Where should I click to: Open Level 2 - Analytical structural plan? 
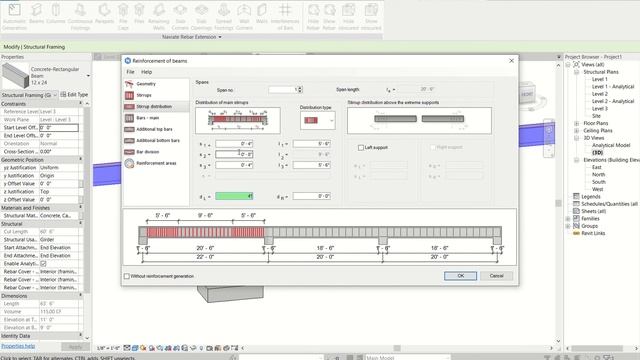(613, 101)
